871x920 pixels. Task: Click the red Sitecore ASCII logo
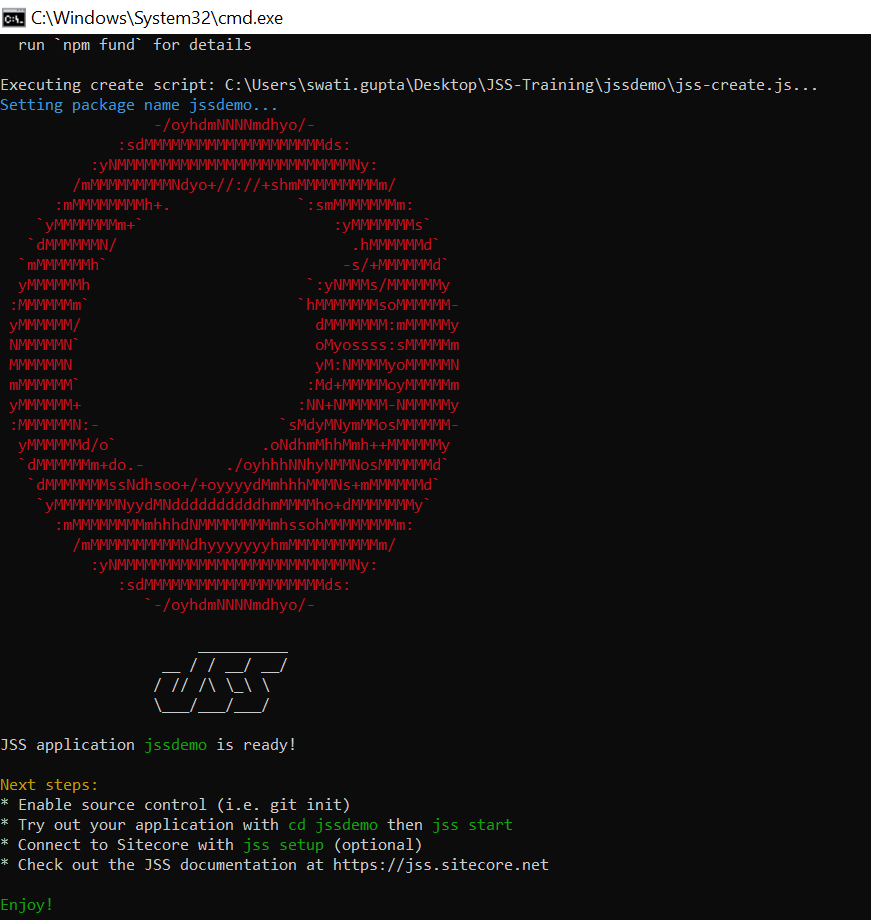coord(234,365)
